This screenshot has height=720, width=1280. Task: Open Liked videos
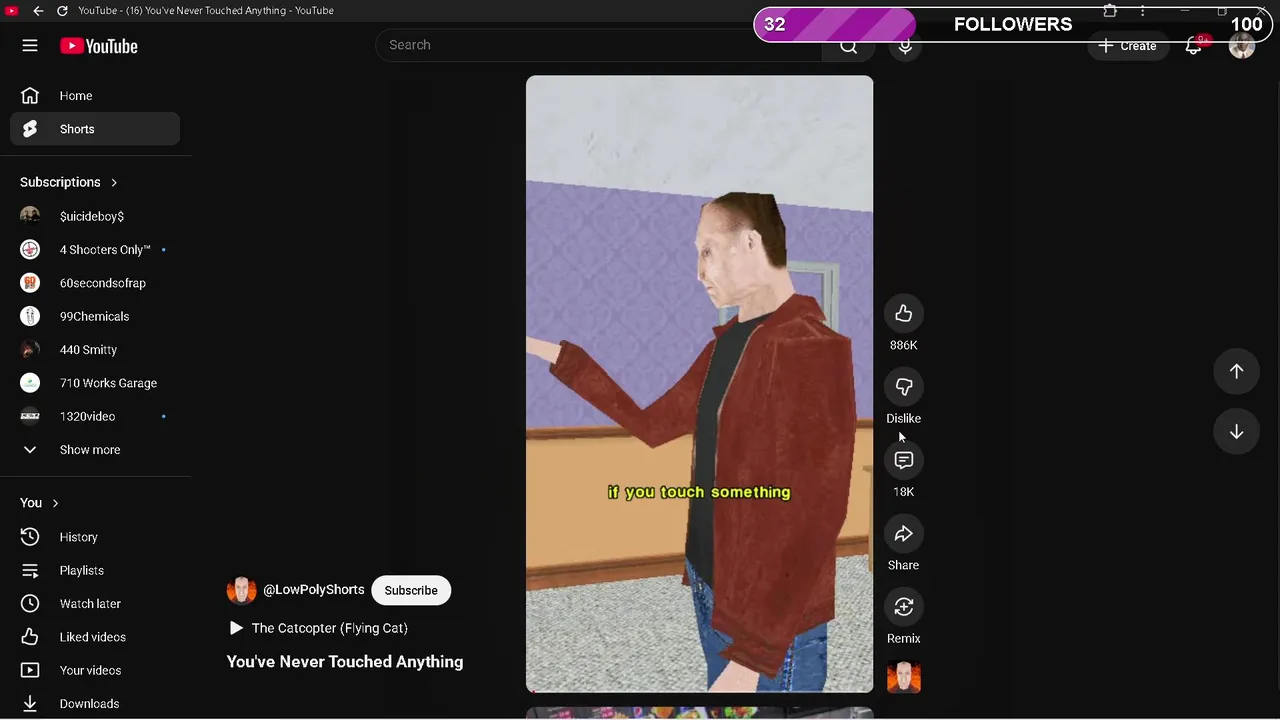click(95, 637)
